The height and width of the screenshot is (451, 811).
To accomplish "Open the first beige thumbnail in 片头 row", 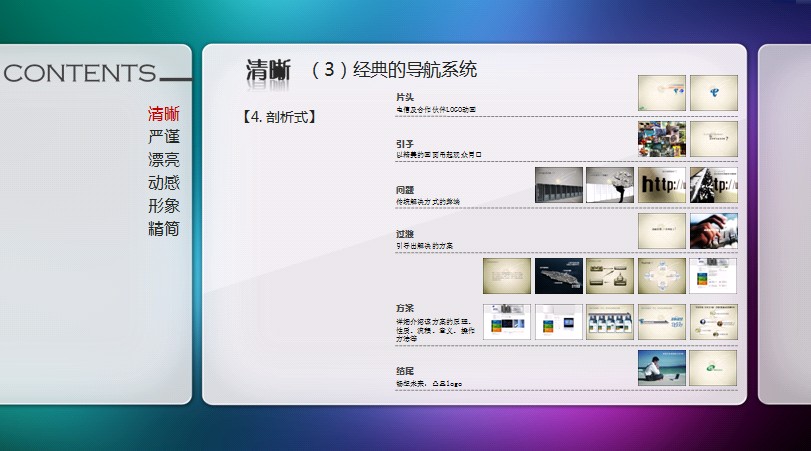I will (662, 93).
